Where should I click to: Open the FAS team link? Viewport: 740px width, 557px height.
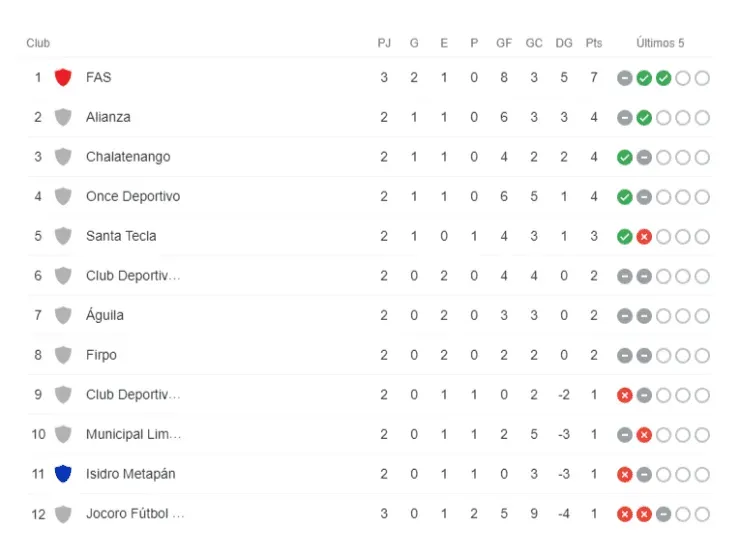tap(98, 77)
